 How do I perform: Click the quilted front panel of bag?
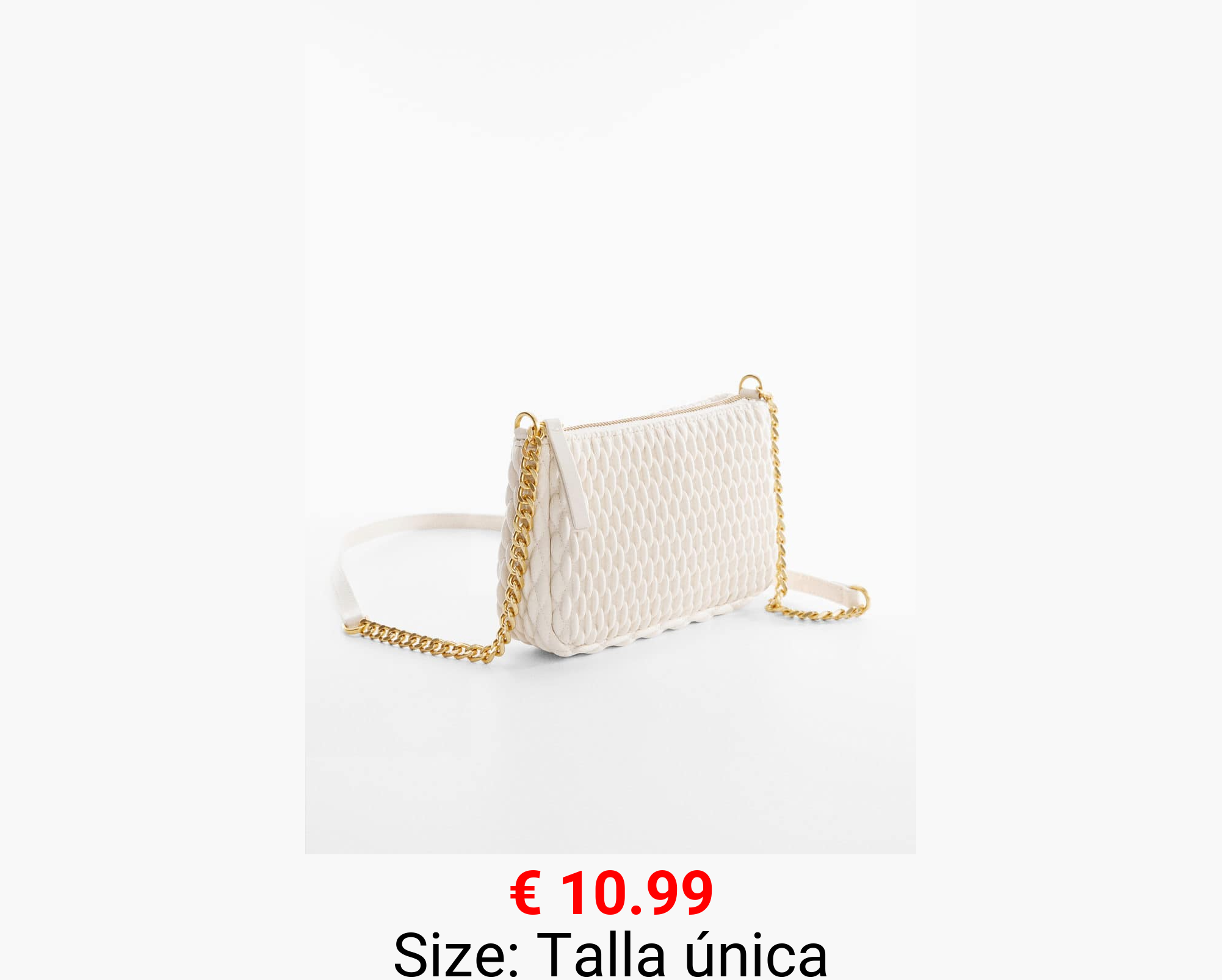tap(665, 525)
